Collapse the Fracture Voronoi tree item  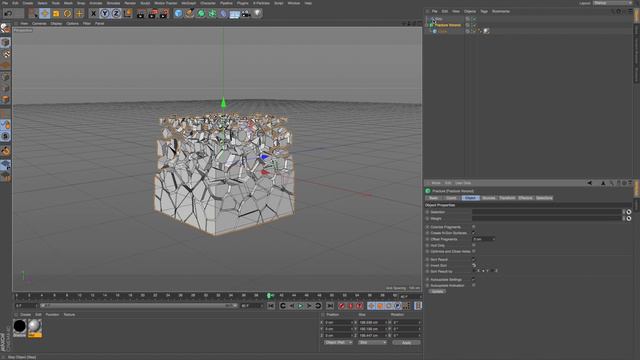[x=427, y=25]
